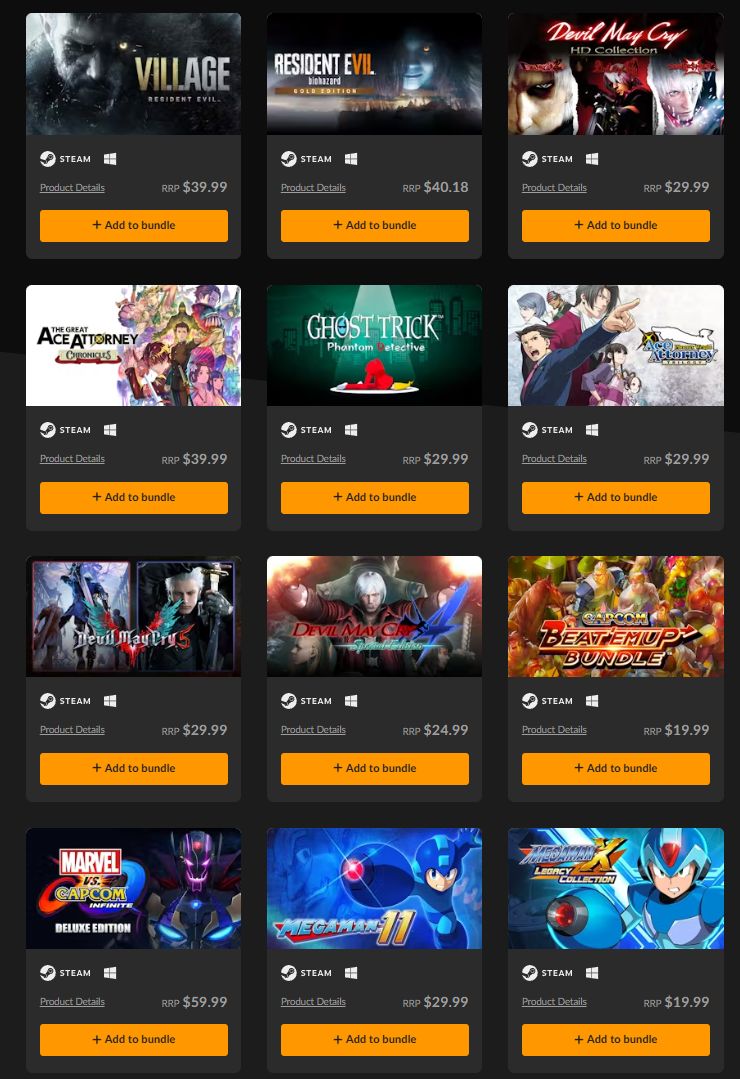The width and height of the screenshot is (740, 1079).
Task: Open Product Details for Mega Man 11
Action: click(x=313, y=1002)
